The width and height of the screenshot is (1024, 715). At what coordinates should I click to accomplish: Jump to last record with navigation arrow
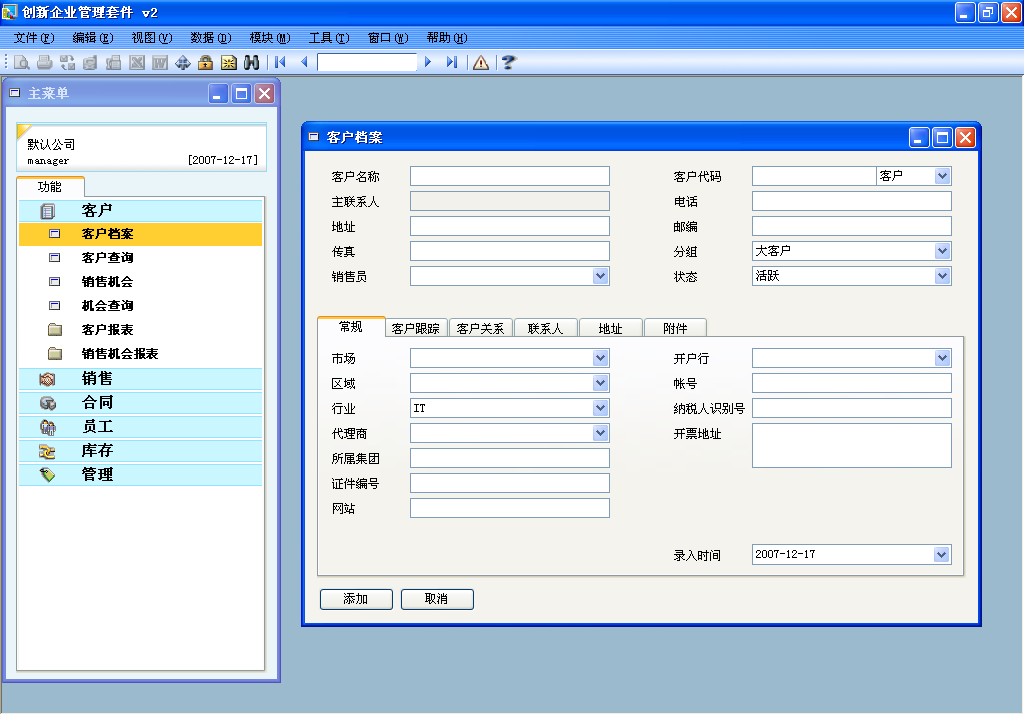coord(452,62)
